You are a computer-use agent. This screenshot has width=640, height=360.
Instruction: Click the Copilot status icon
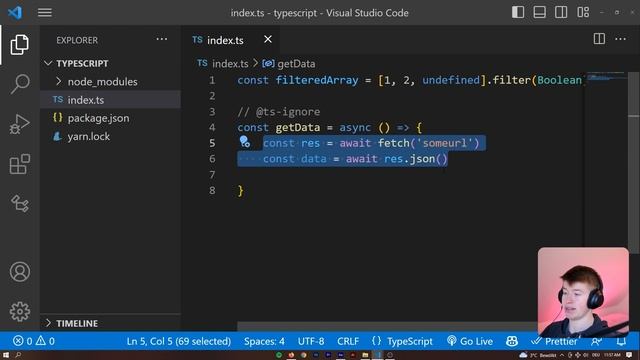[512, 341]
